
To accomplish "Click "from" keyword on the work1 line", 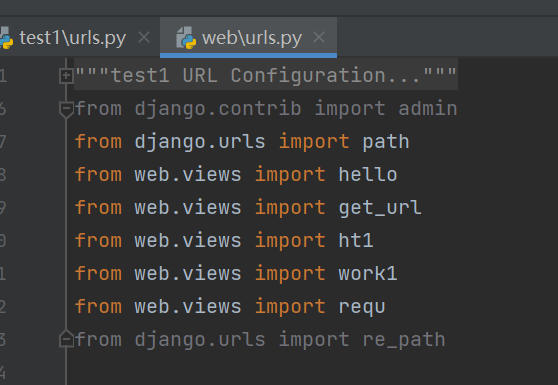I will point(98,274).
